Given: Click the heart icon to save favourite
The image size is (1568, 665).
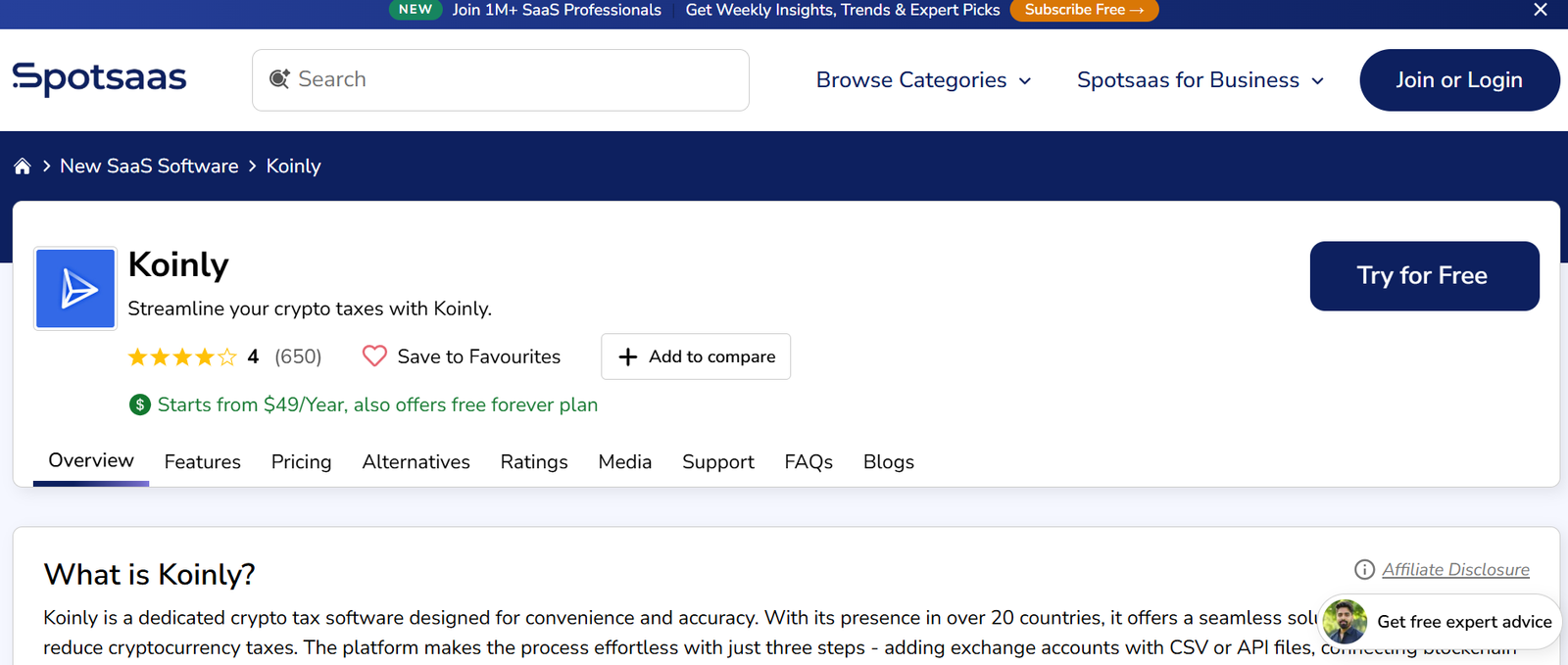Looking at the screenshot, I should 374,356.
